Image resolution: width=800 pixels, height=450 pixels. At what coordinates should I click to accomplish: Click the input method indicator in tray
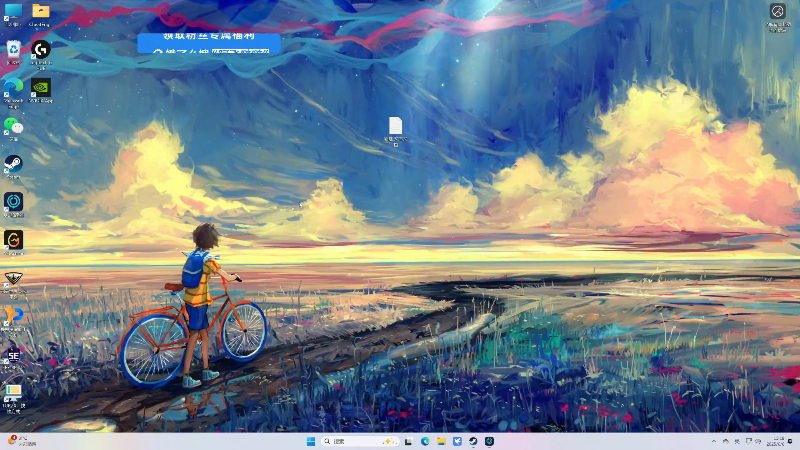737,441
